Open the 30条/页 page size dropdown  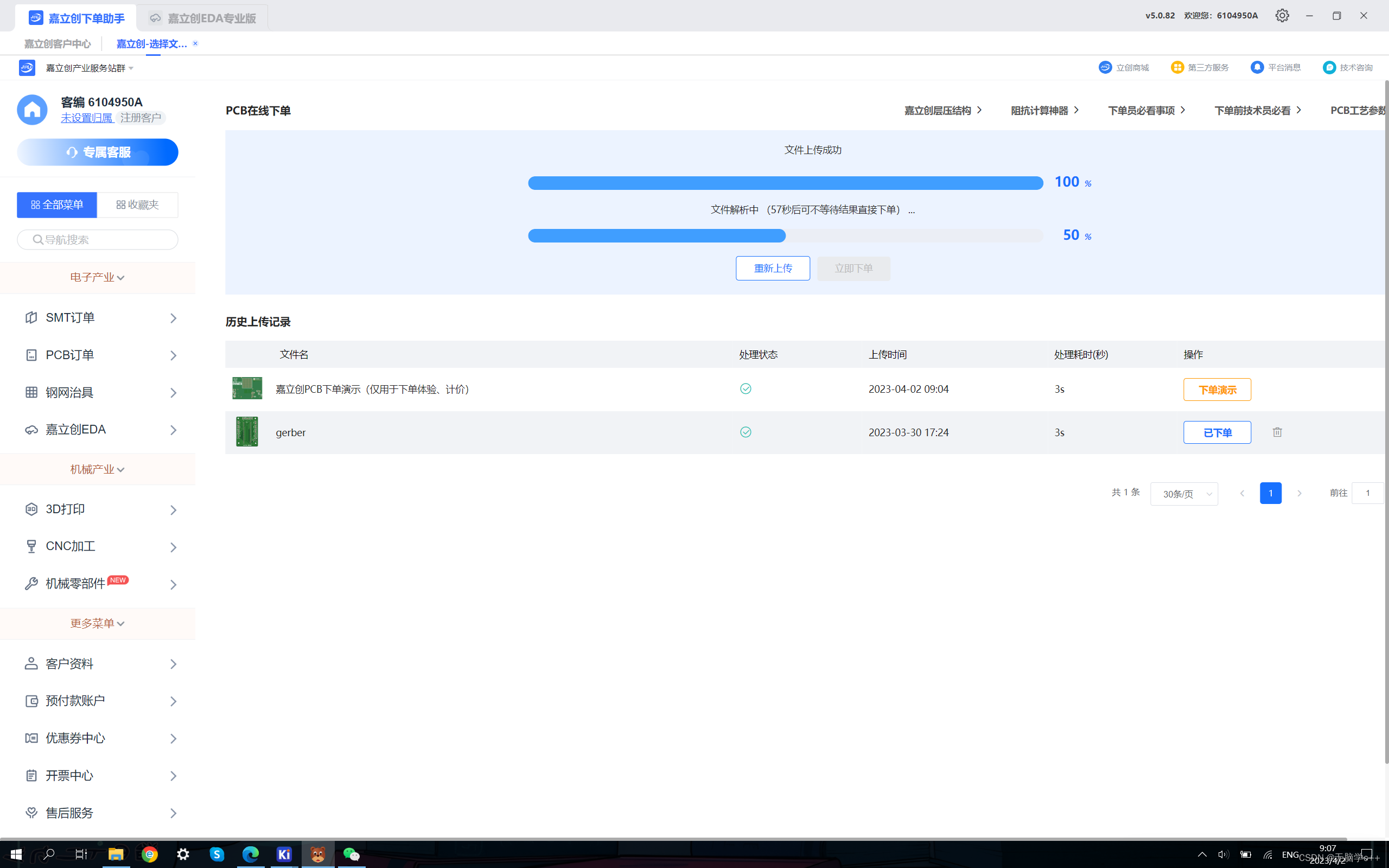(1183, 494)
